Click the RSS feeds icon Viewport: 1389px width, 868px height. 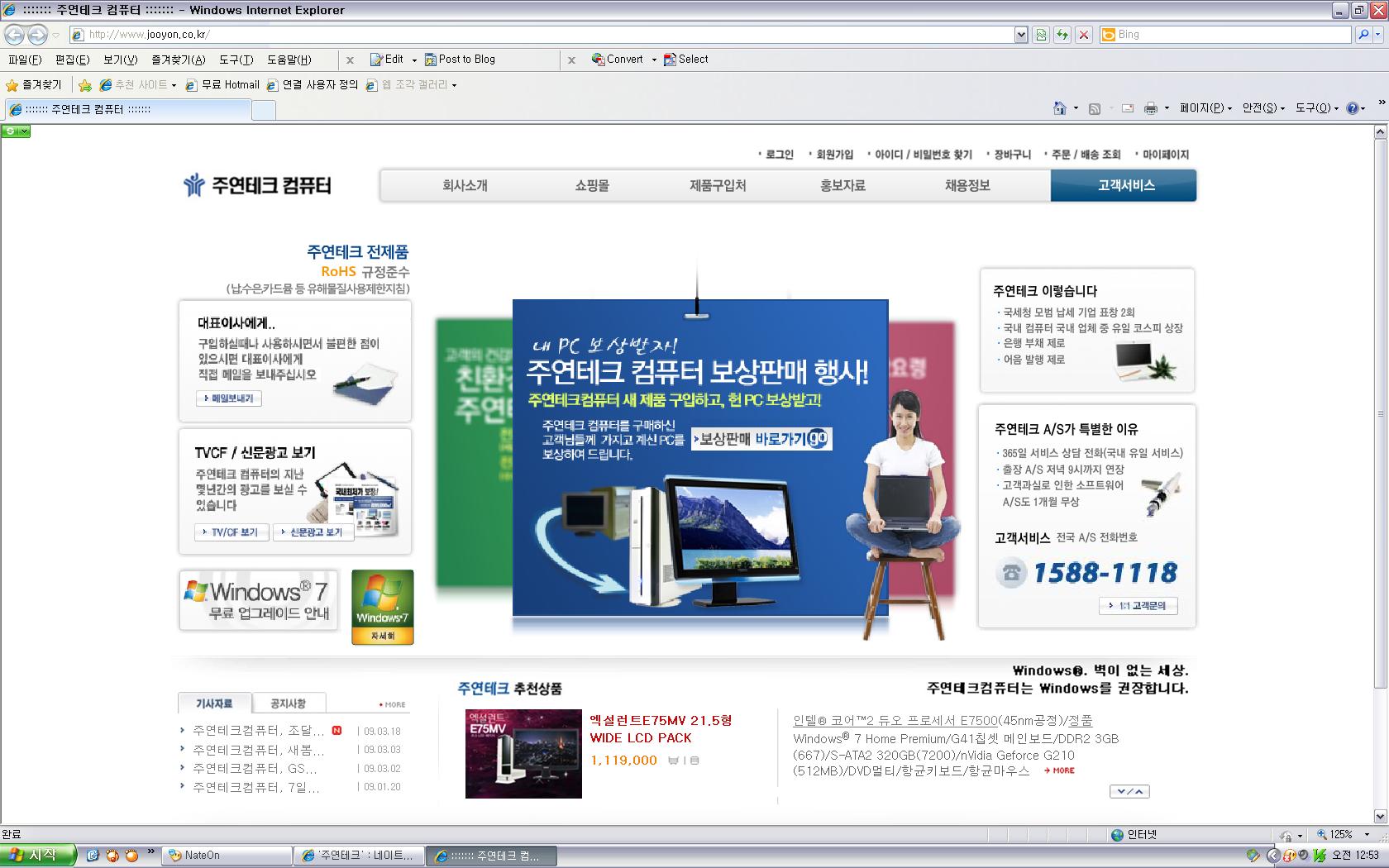point(1095,108)
